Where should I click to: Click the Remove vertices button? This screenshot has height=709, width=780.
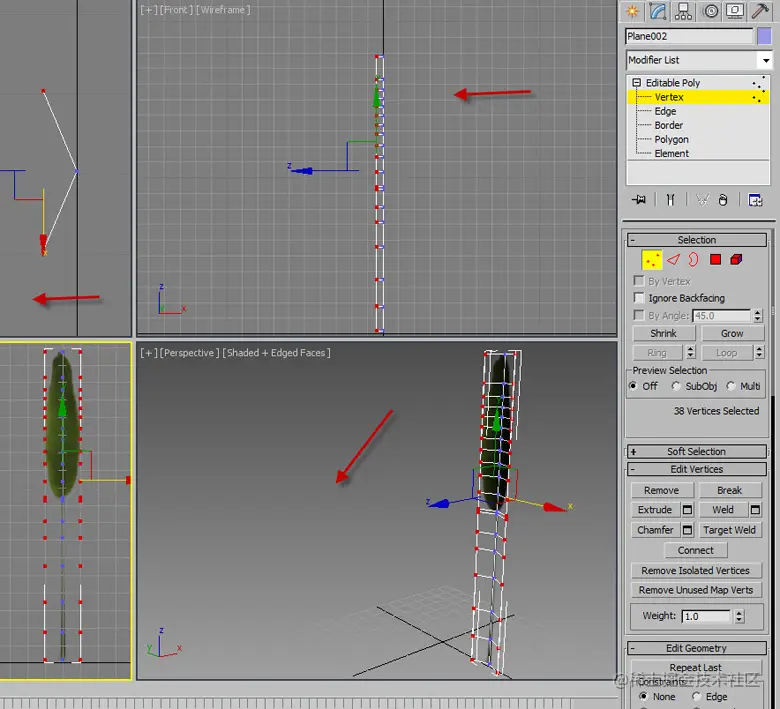pos(662,491)
